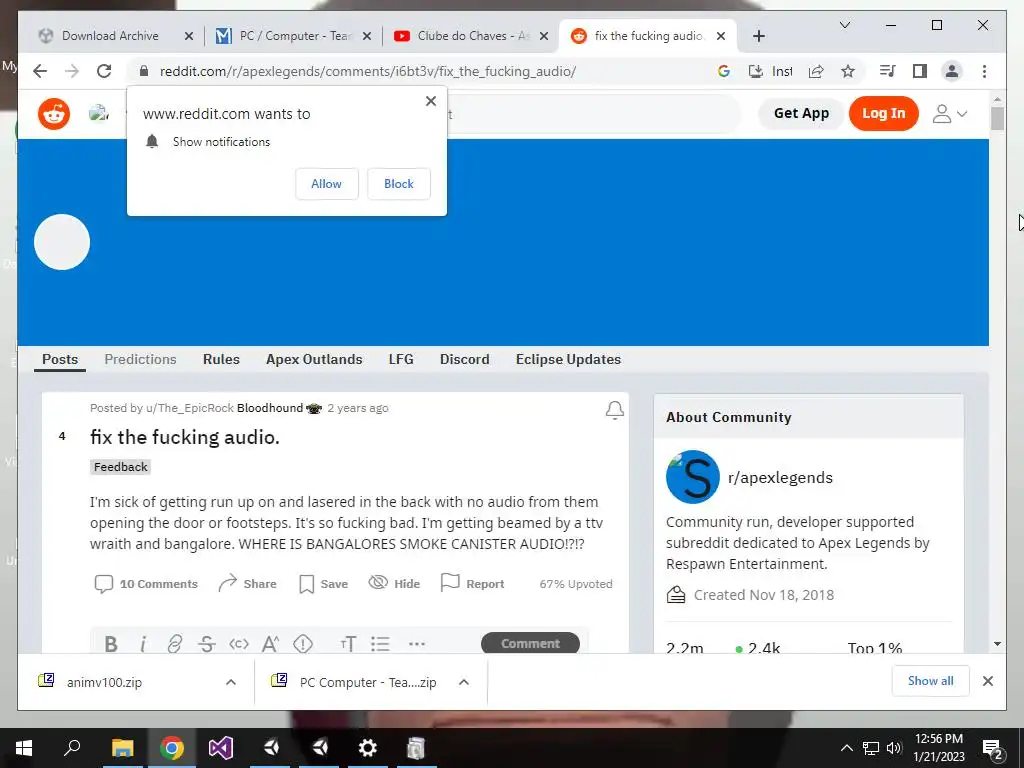Viewport: 1024px width, 768px height.
Task: Click the Get App button
Action: [x=801, y=113]
